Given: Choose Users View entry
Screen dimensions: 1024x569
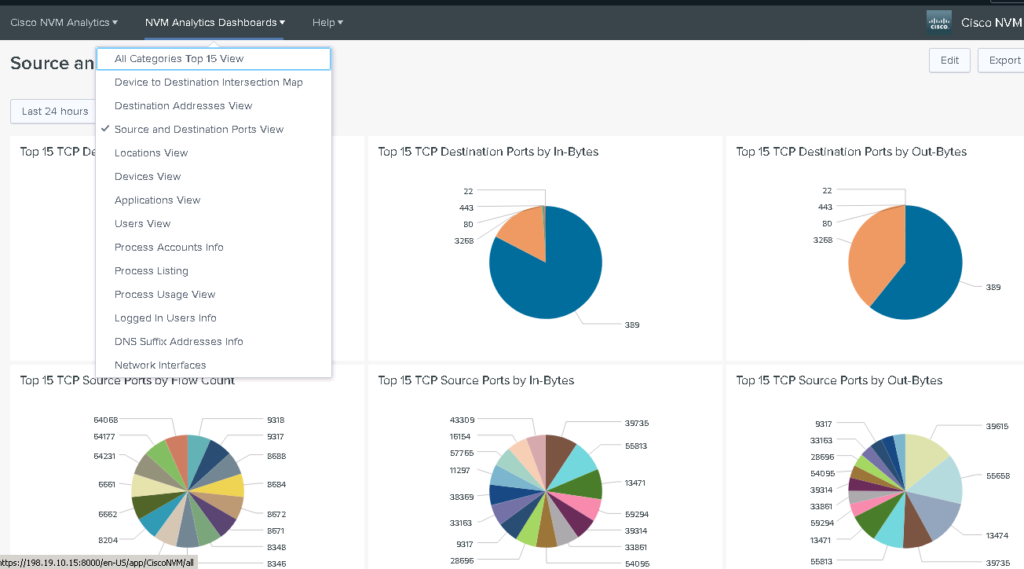Looking at the screenshot, I should 142,224.
